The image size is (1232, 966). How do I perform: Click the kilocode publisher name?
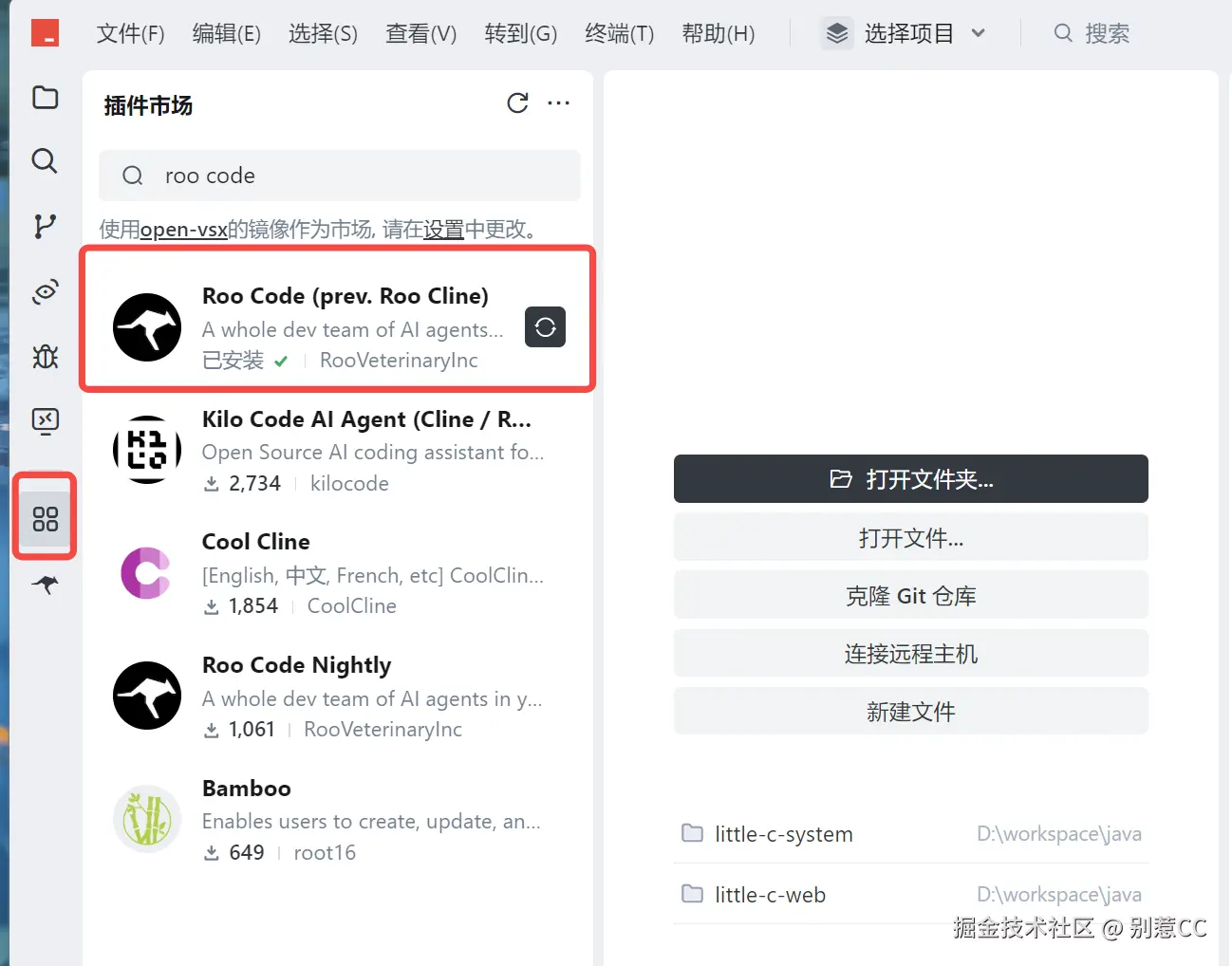point(349,484)
